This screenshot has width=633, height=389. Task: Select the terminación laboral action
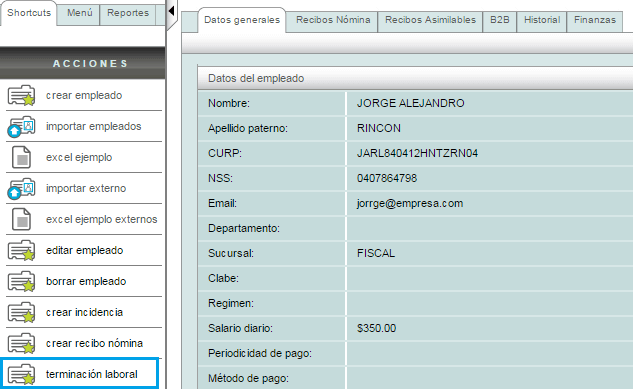(x=79, y=373)
